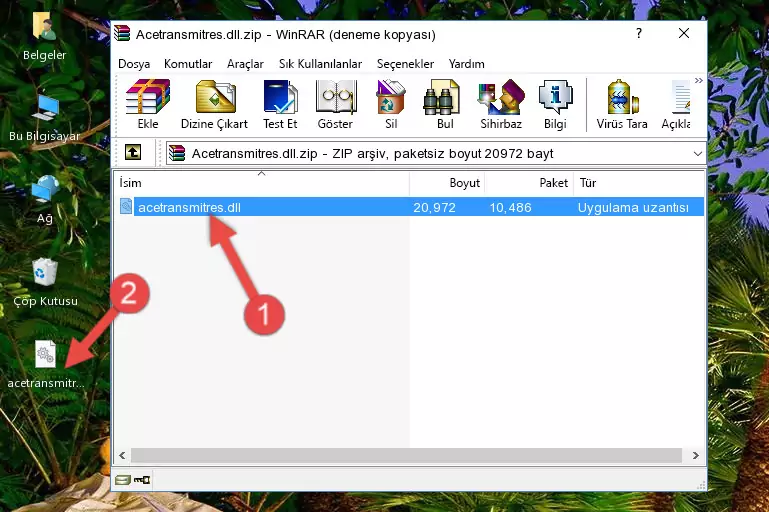Viewport: 769px width, 512px height.
Task: Click the title bar help question mark
Action: 639,33
